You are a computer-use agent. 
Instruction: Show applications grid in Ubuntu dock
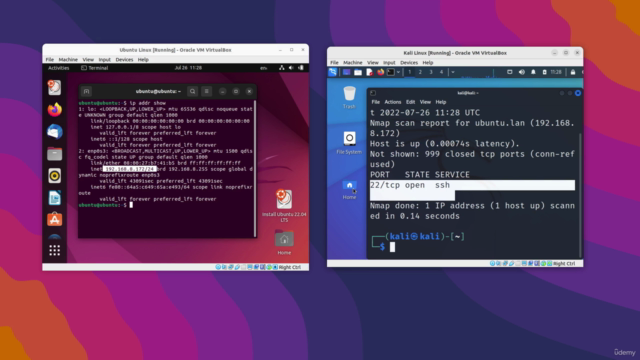[55, 250]
